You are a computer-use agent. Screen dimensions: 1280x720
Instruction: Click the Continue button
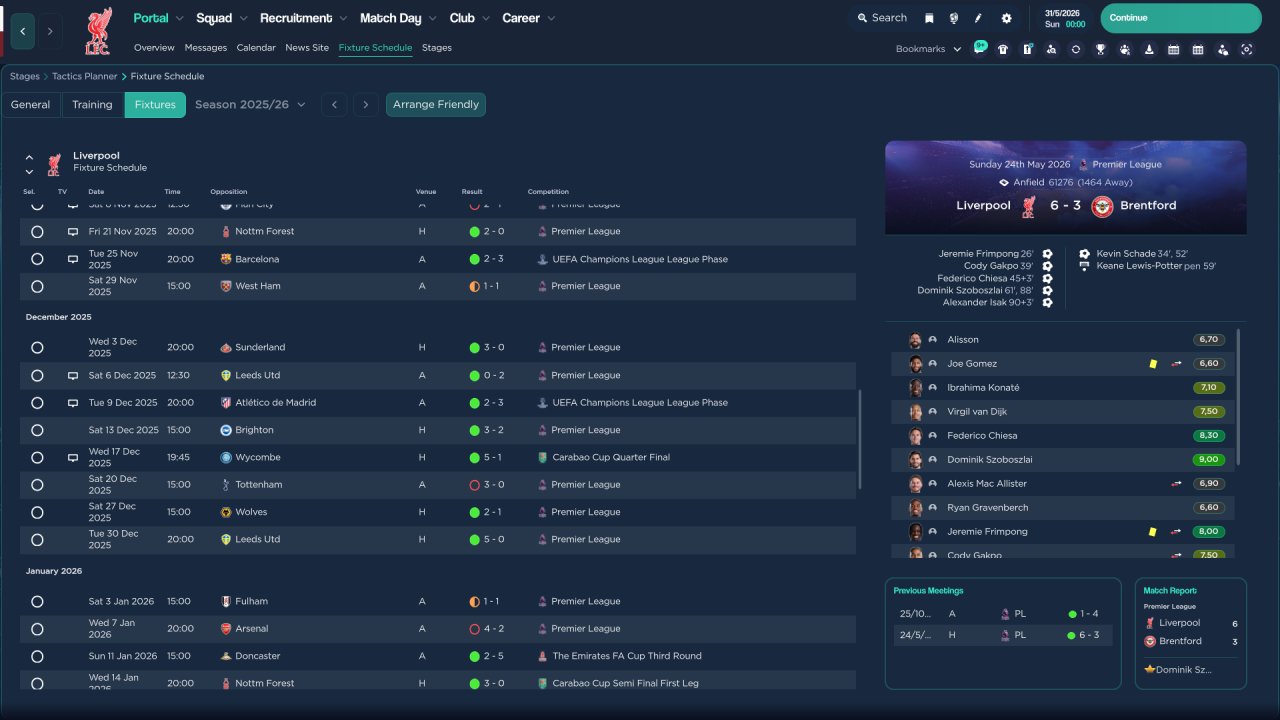coord(1181,18)
